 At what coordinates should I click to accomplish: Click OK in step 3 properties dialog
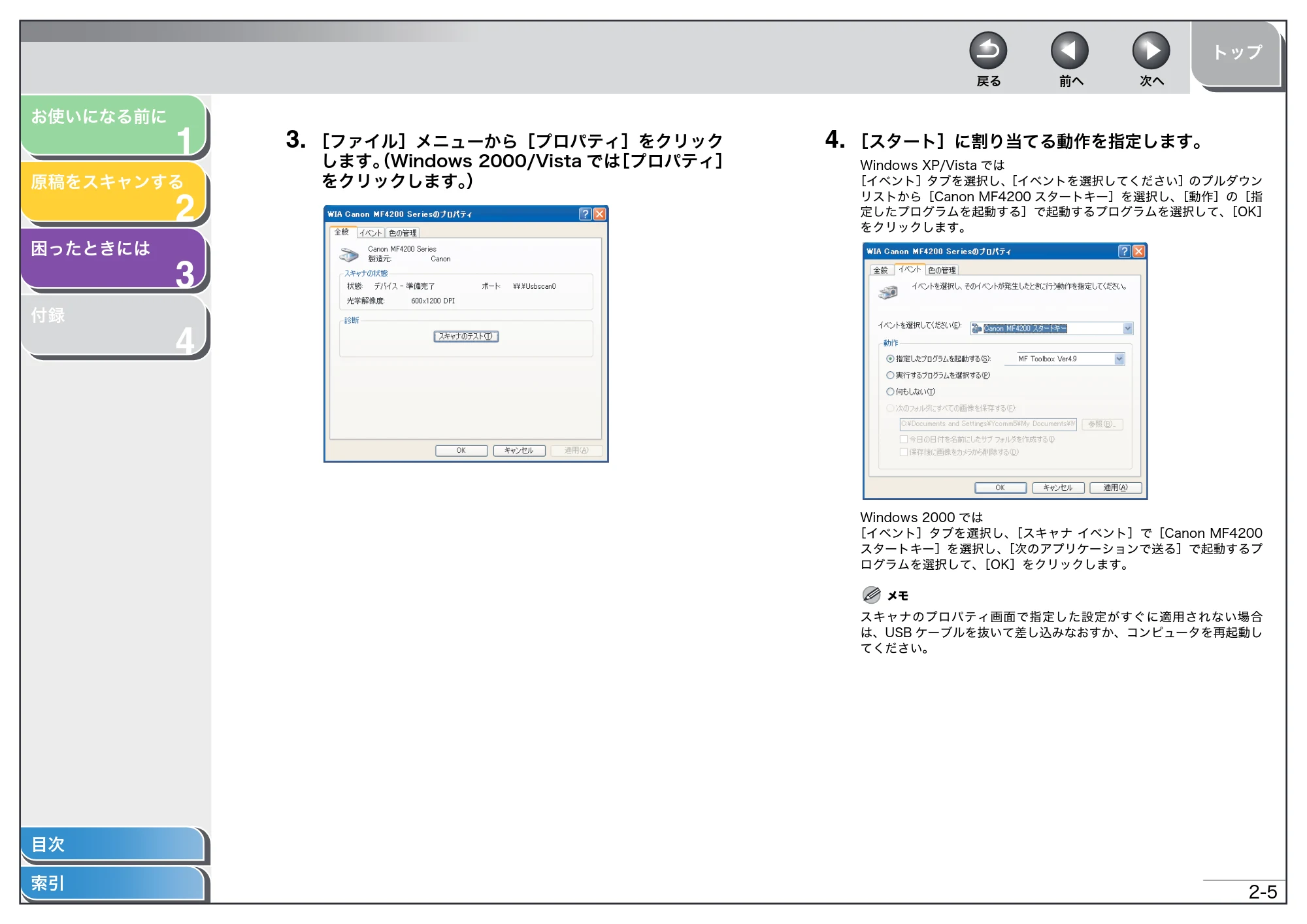point(461,450)
